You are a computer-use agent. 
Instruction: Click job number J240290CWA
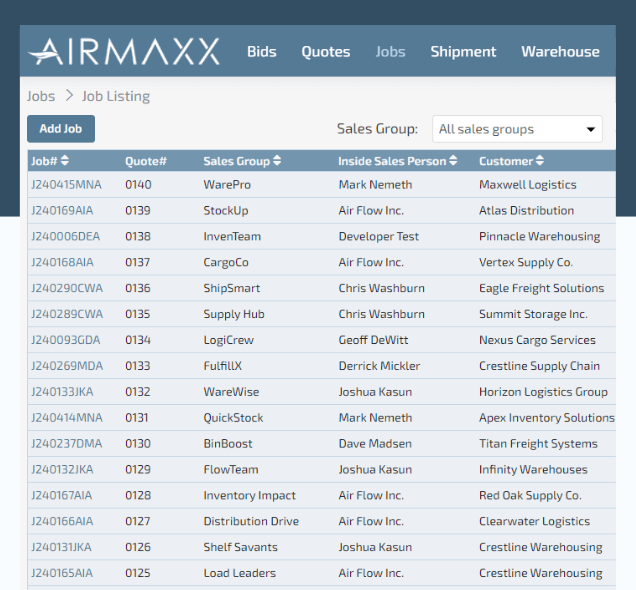[66, 288]
